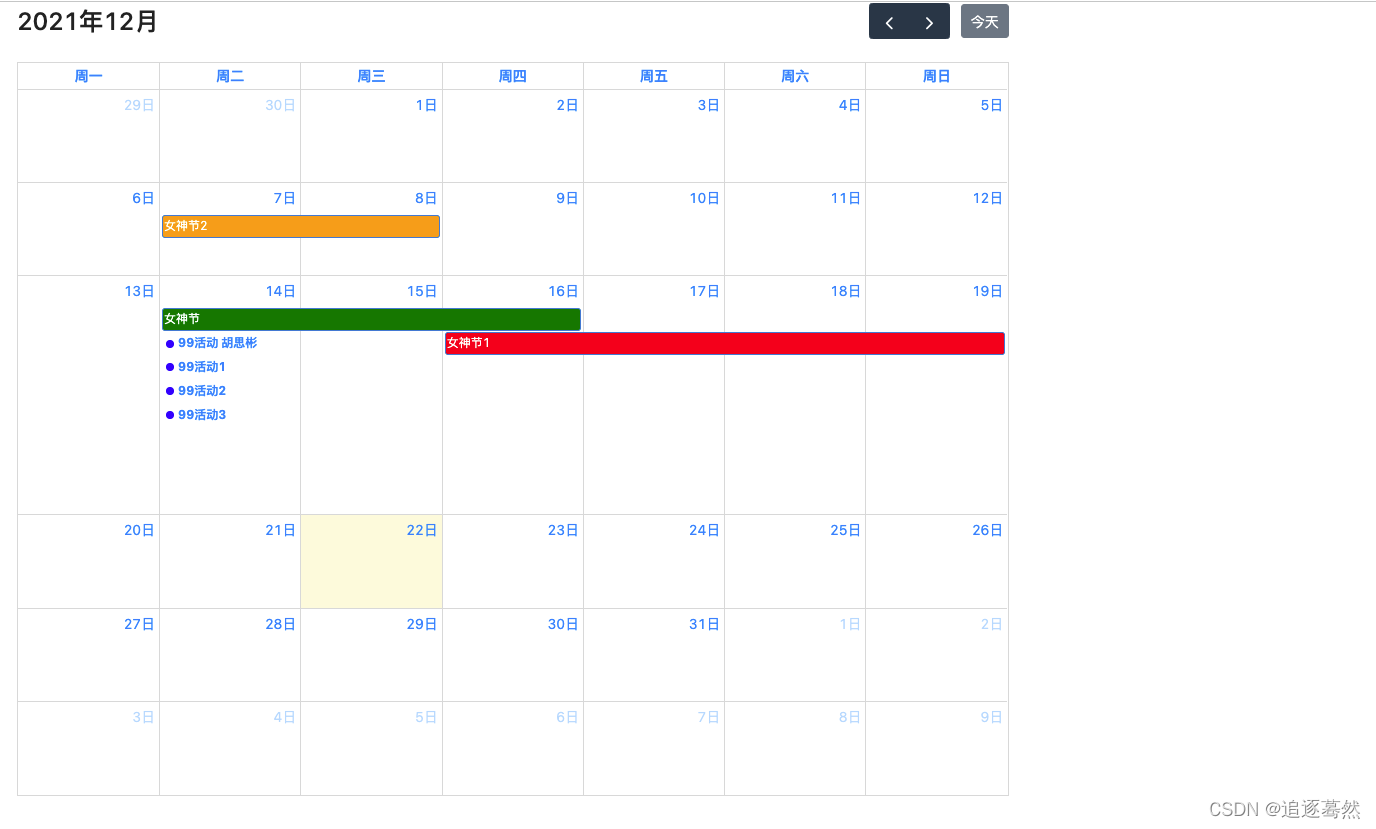Click the right arrow to view next month

point(928,21)
